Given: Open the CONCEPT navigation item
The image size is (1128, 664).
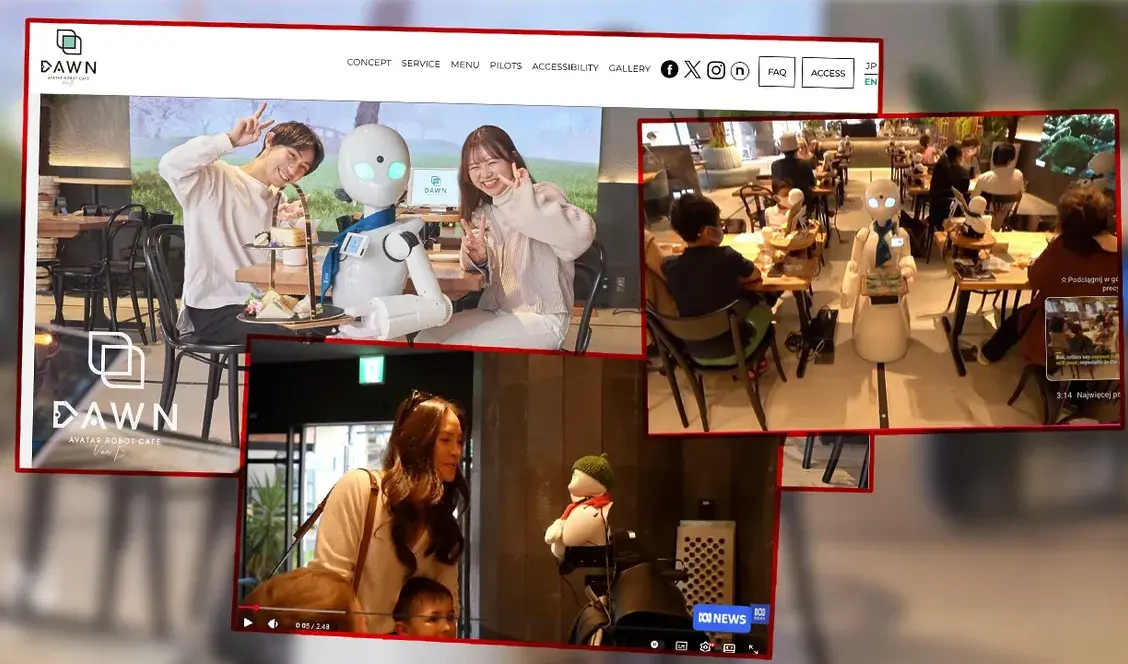Looking at the screenshot, I should [x=369, y=63].
